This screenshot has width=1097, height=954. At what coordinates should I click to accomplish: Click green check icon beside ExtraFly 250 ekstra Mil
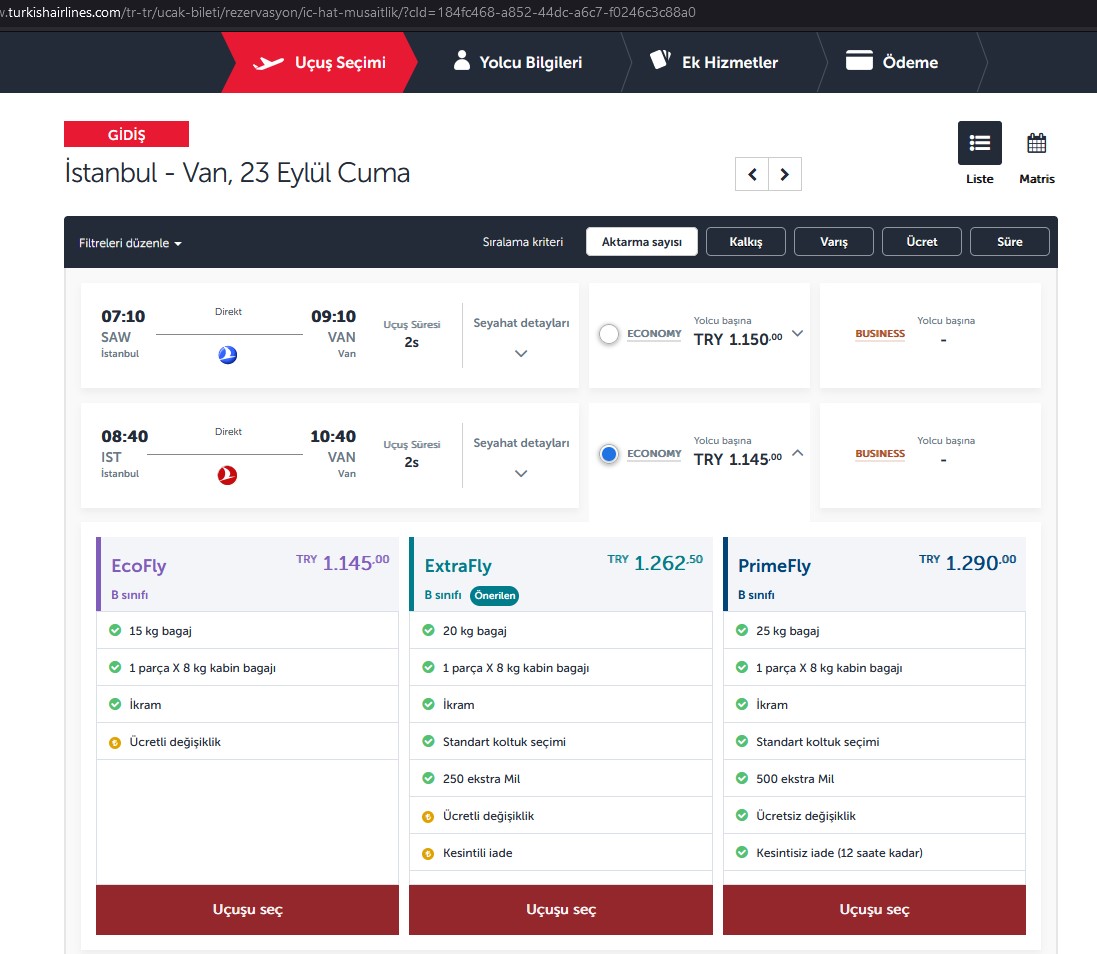tap(428, 778)
